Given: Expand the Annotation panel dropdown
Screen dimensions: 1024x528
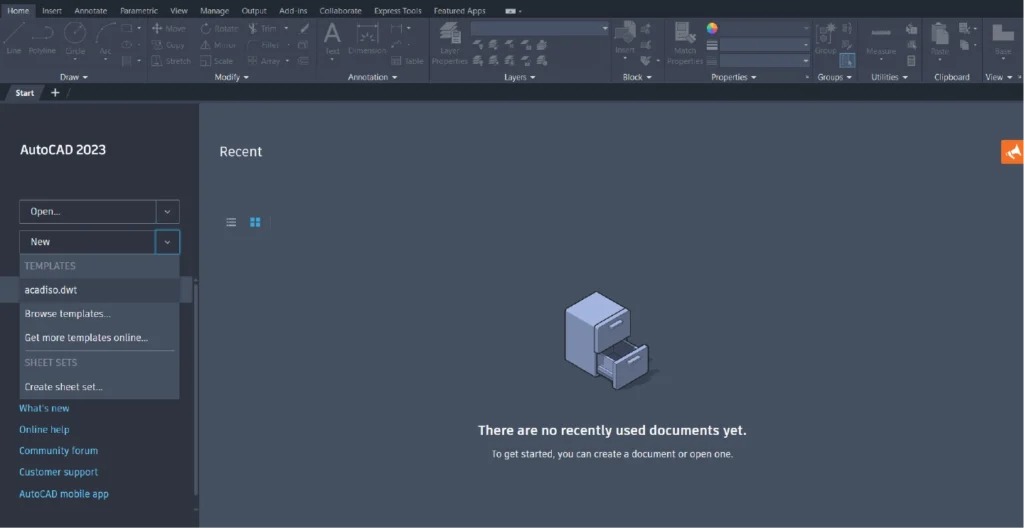Looking at the screenshot, I should 372,77.
